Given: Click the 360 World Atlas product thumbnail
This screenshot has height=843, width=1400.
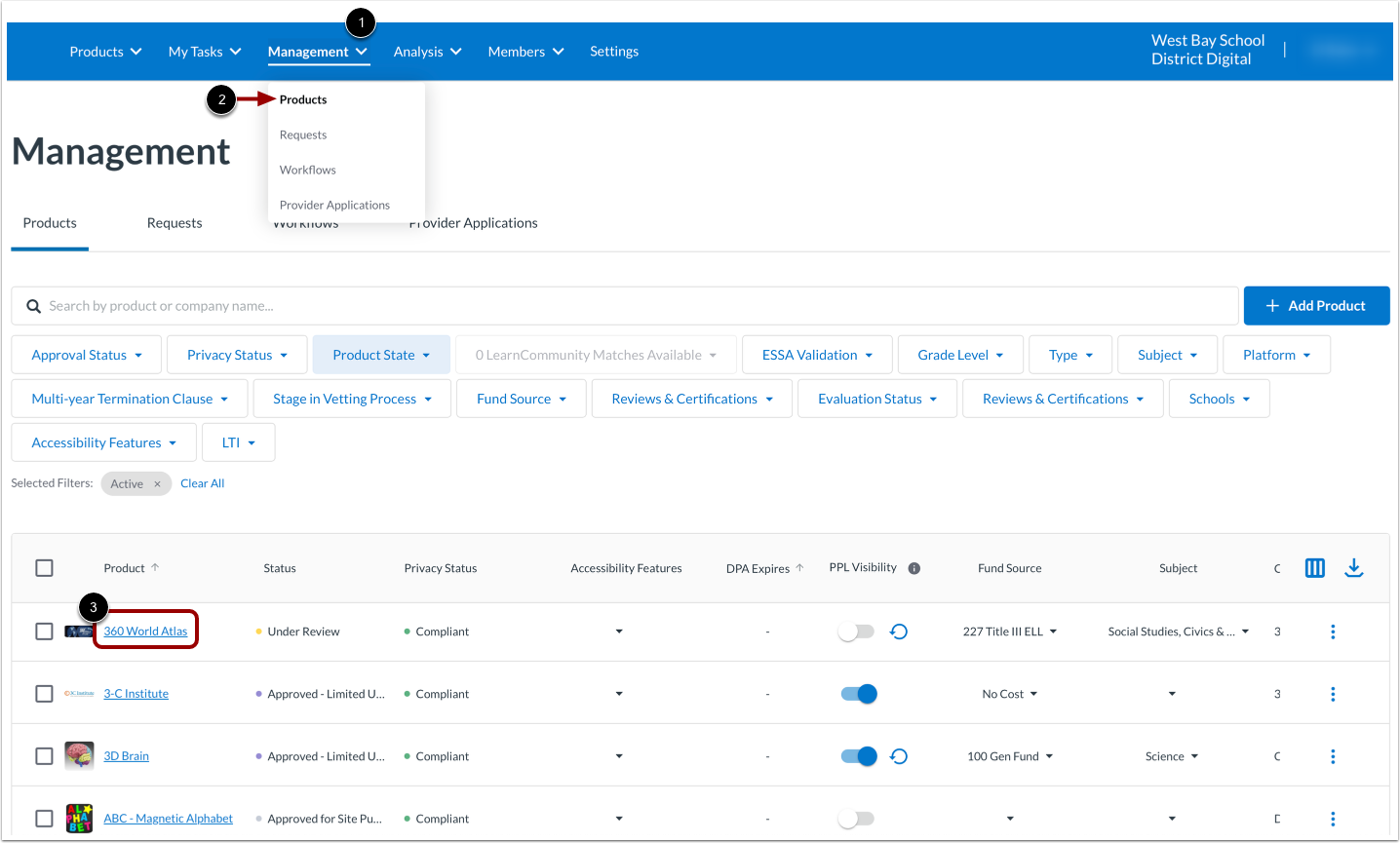Looking at the screenshot, I should (79, 632).
